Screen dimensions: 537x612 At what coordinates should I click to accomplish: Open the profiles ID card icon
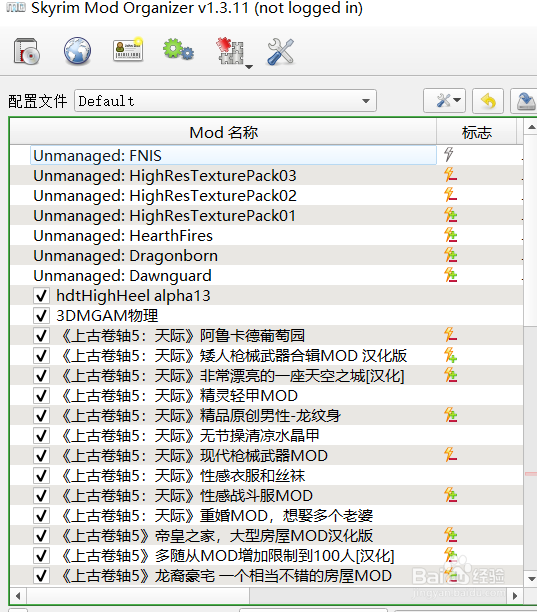128,50
